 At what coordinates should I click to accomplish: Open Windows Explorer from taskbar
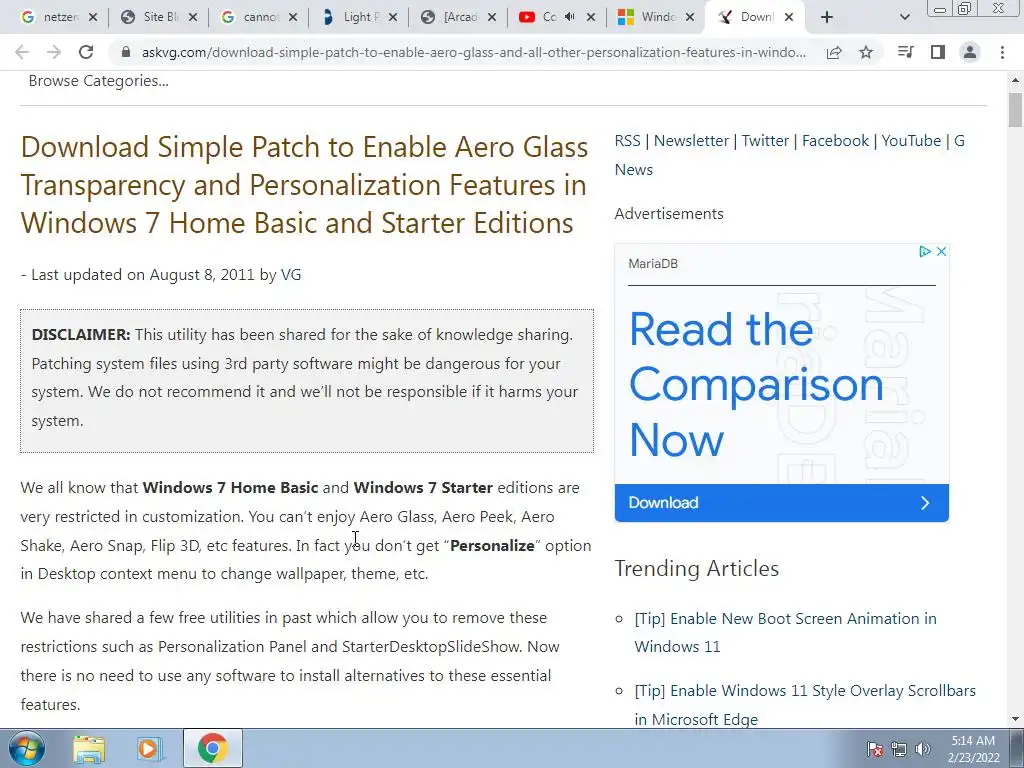89,748
